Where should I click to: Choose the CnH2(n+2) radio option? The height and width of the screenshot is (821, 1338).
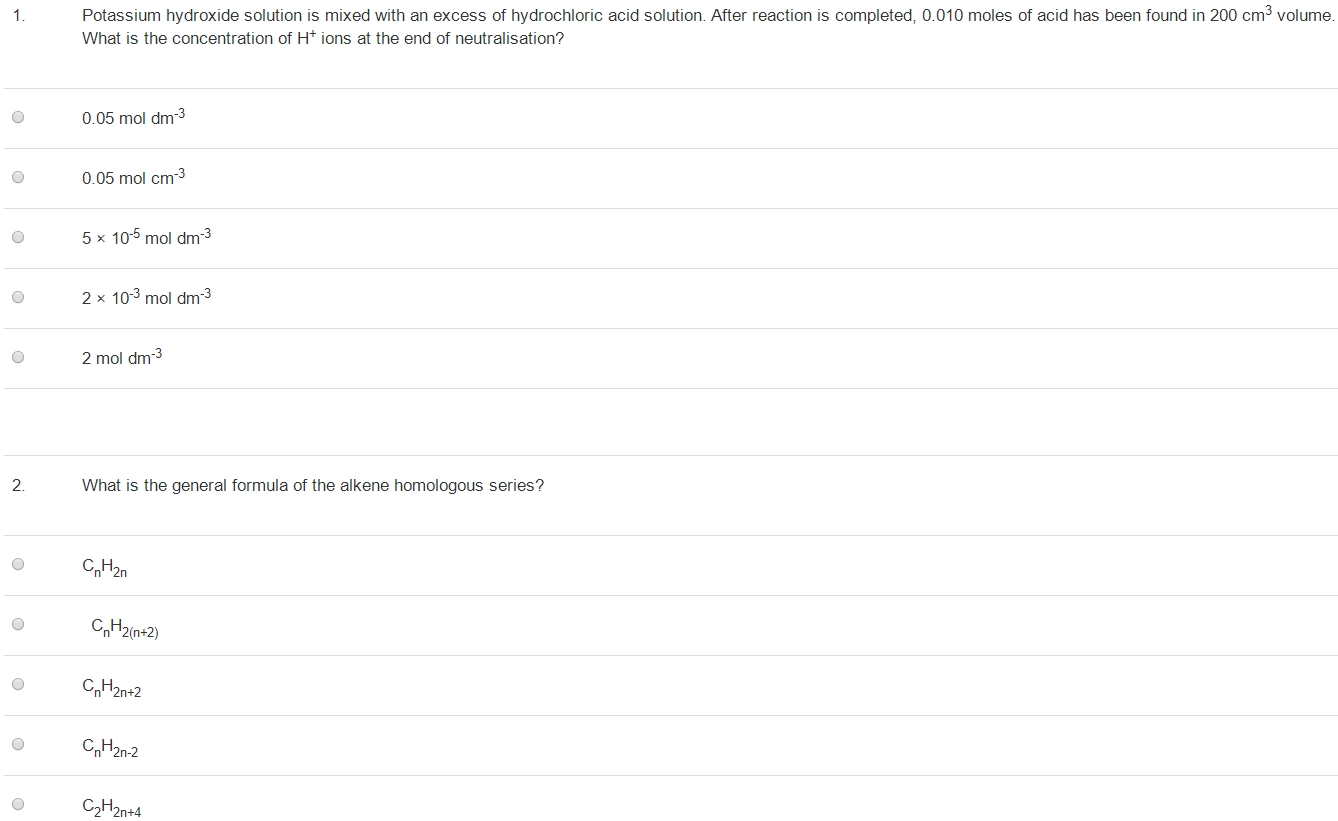point(17,624)
